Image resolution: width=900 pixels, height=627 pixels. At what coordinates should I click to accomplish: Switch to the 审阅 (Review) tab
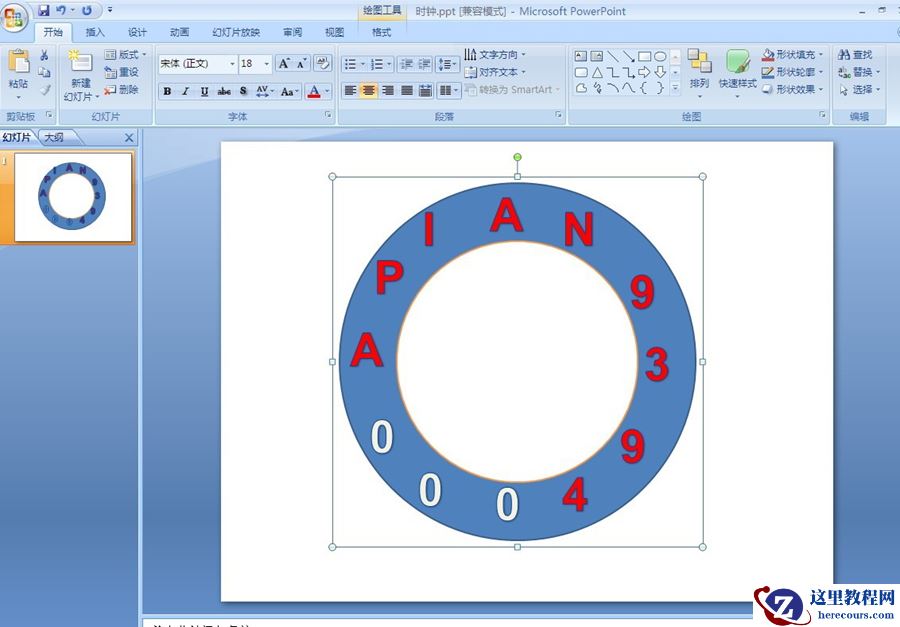tap(293, 32)
